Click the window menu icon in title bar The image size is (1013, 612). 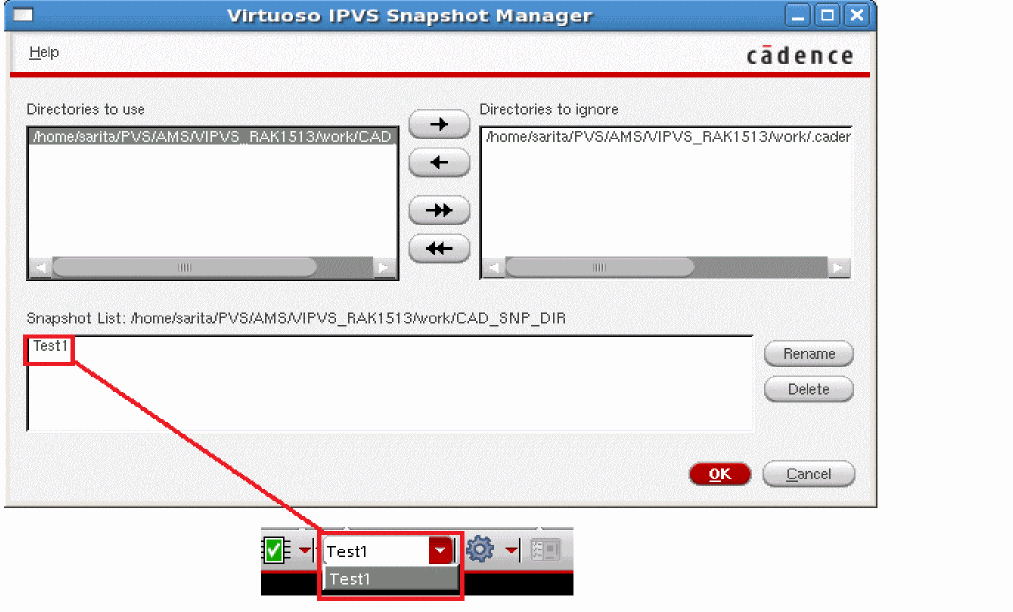[x=23, y=14]
